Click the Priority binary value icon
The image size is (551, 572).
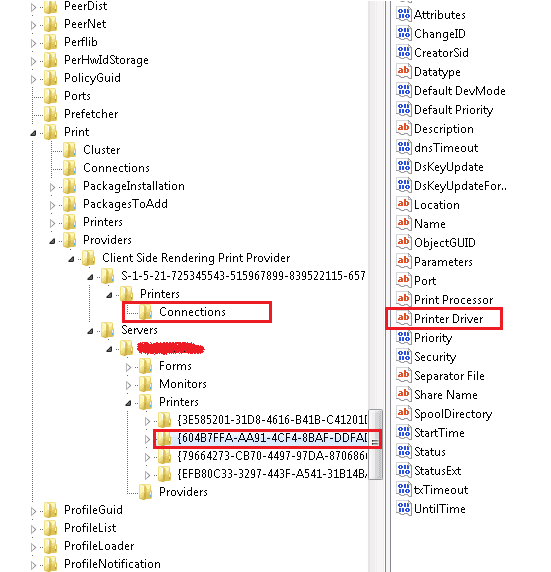[404, 337]
